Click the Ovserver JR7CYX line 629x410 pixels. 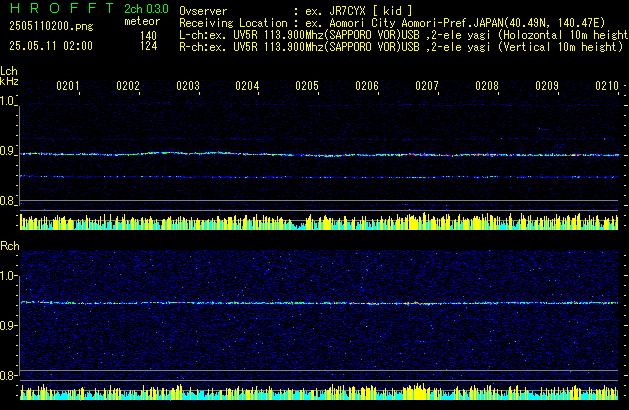pyautogui.click(x=296, y=11)
